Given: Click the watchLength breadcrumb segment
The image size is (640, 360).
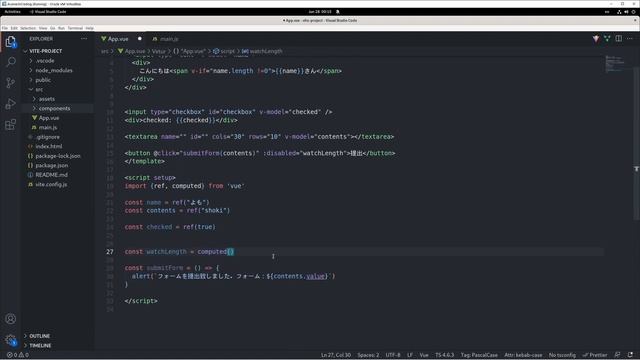Looking at the screenshot, I should 262,51.
